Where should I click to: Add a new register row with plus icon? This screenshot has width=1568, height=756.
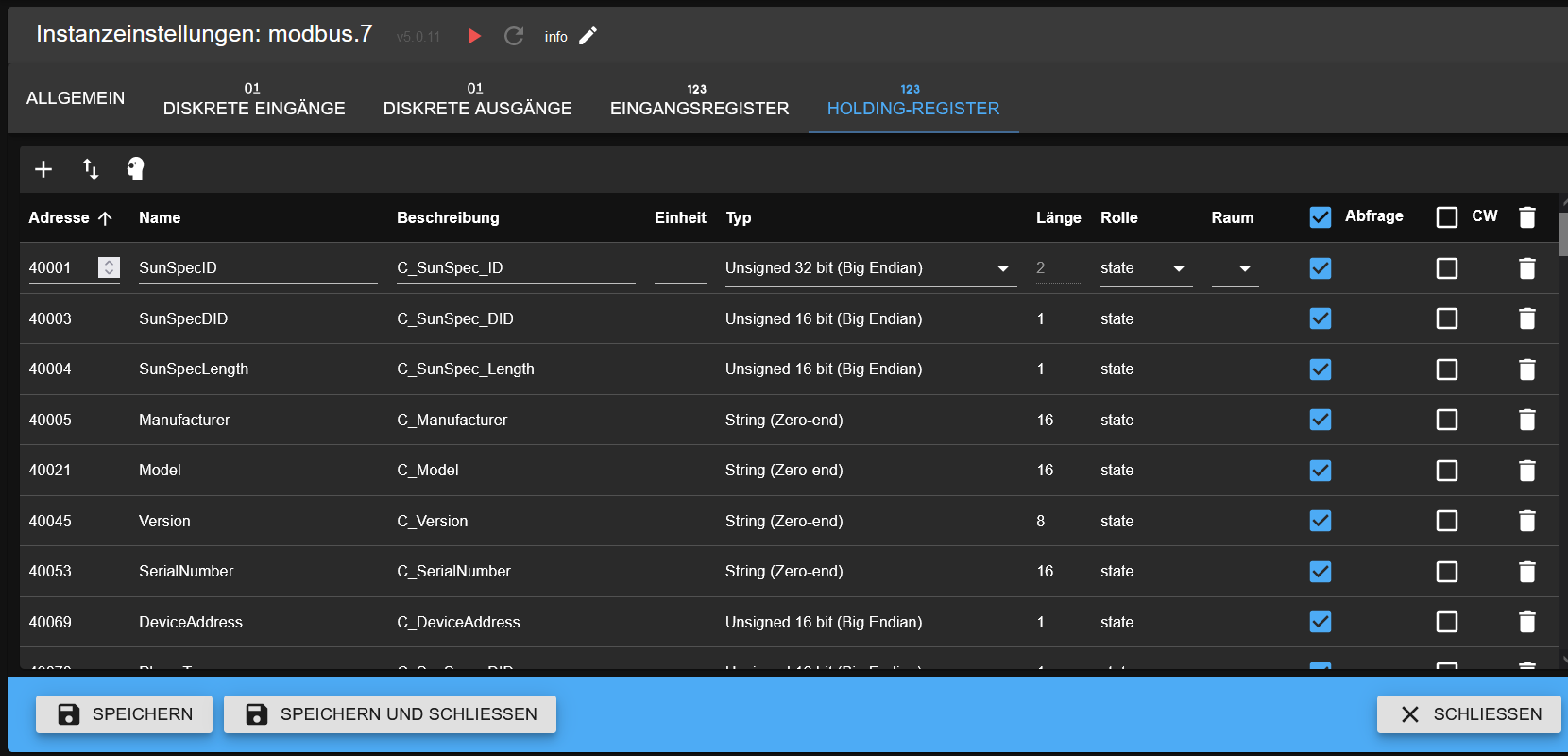pyautogui.click(x=43, y=169)
